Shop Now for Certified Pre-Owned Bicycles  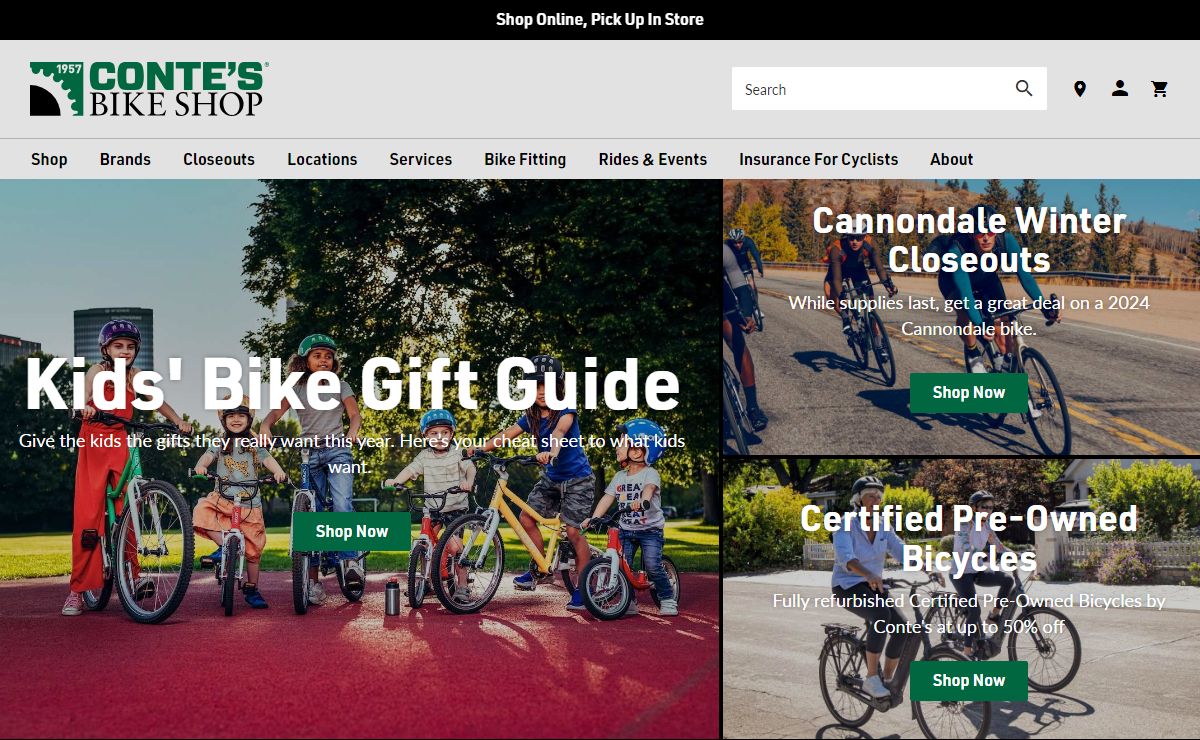tap(969, 681)
